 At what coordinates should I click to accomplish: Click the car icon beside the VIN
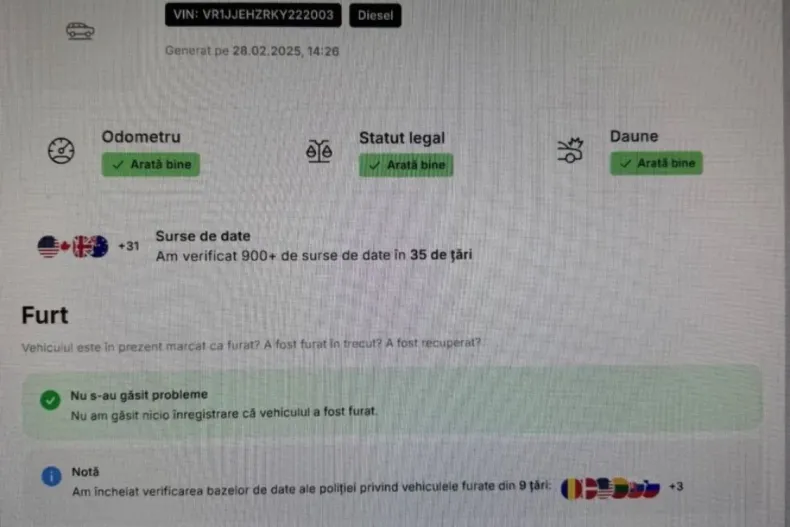80,31
